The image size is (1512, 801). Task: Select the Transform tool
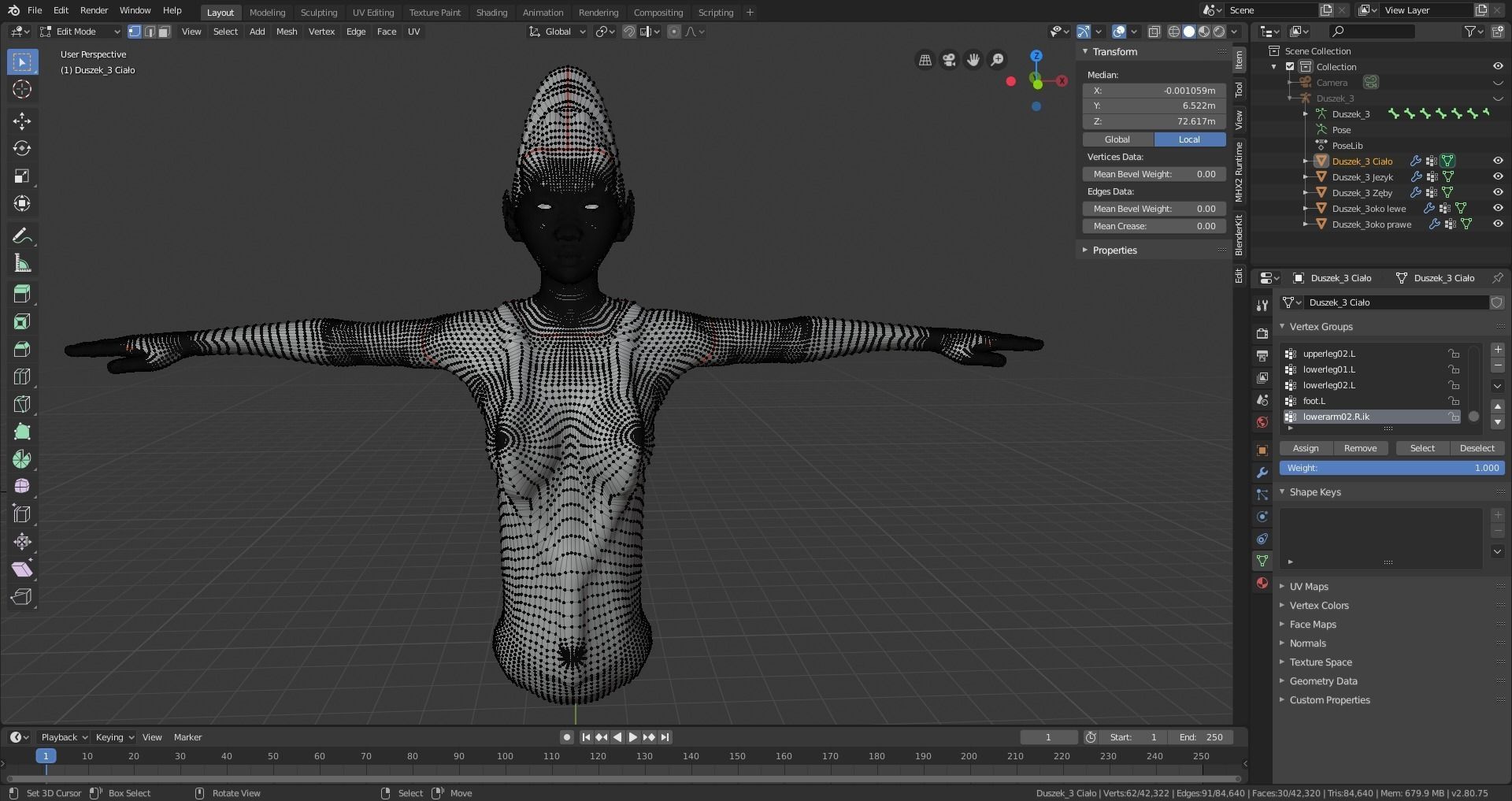[x=22, y=203]
